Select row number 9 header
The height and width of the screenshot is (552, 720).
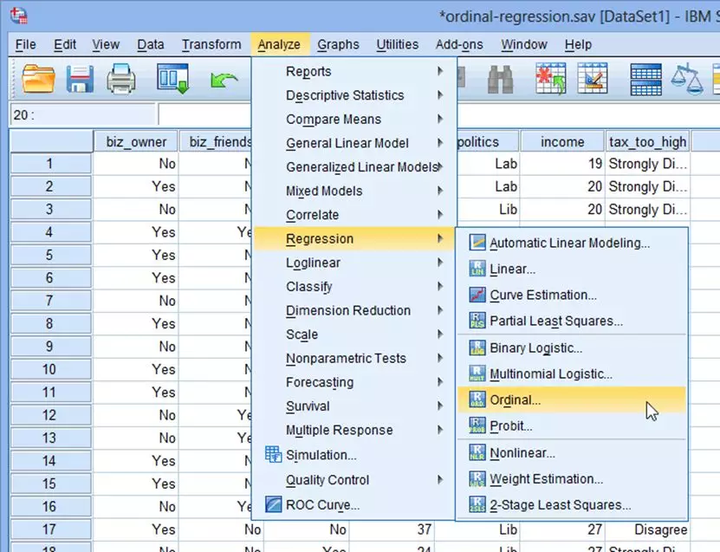pyautogui.click(x=51, y=346)
